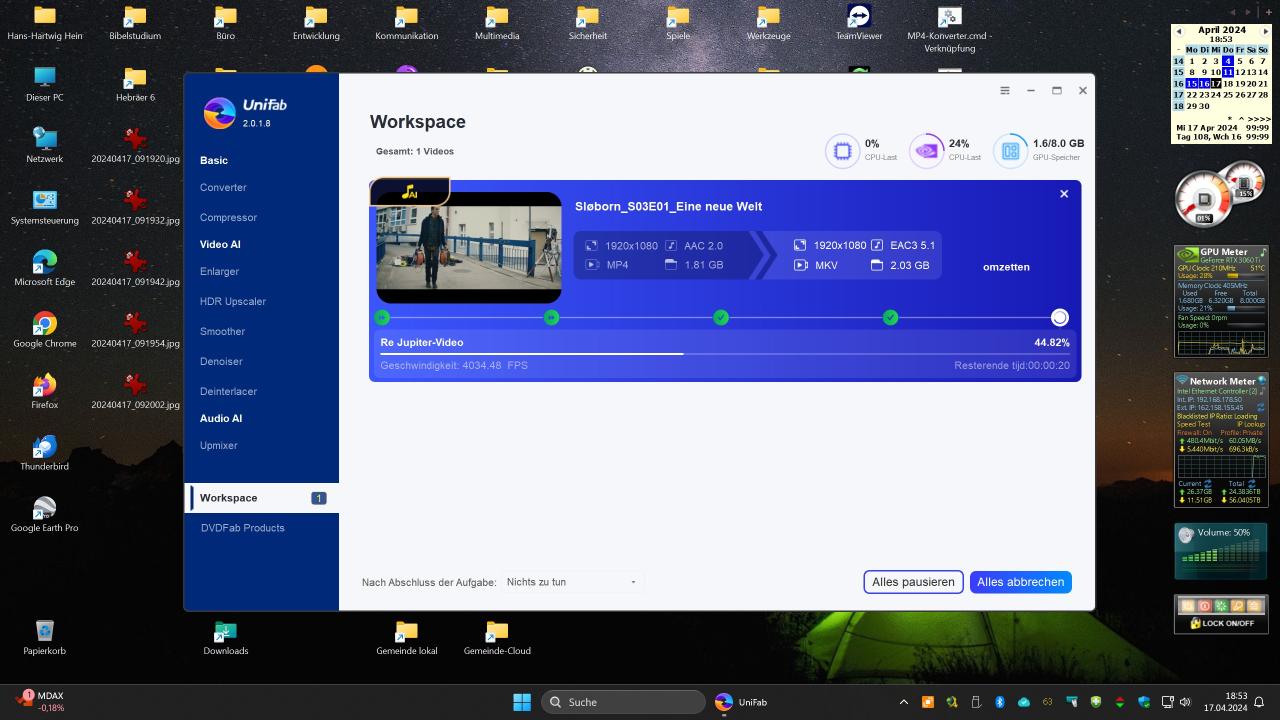Click the task title Sløborn_S03E01_Eine neue Welt
1280x720 pixels.
(668, 206)
